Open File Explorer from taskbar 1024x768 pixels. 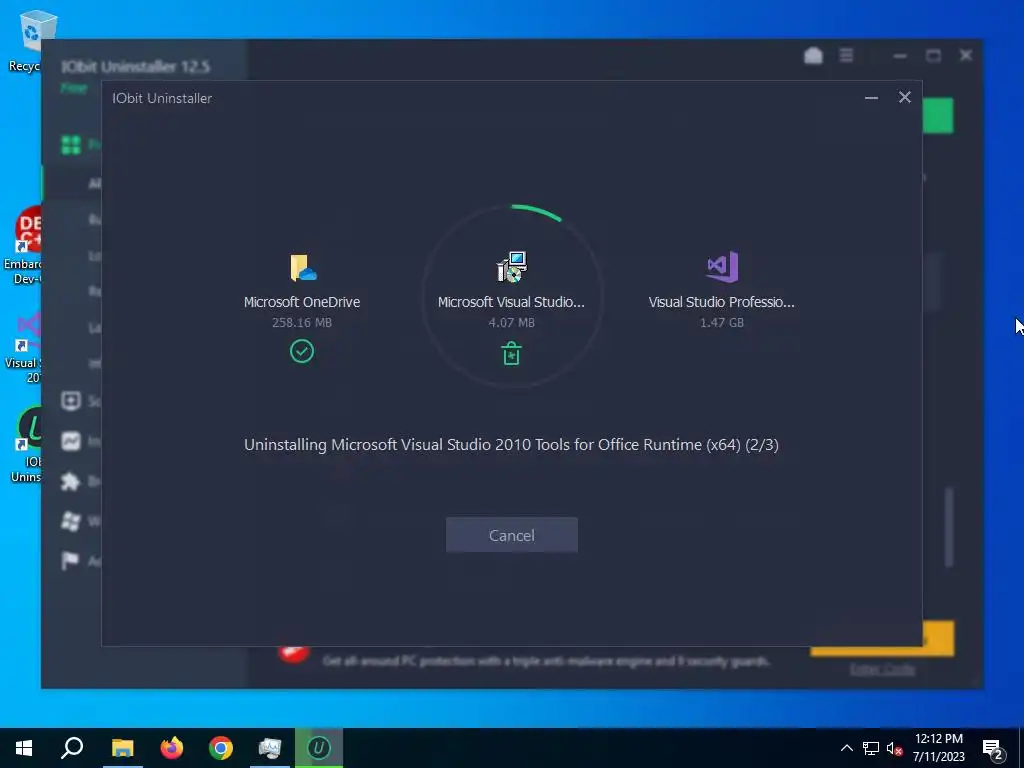(122, 748)
